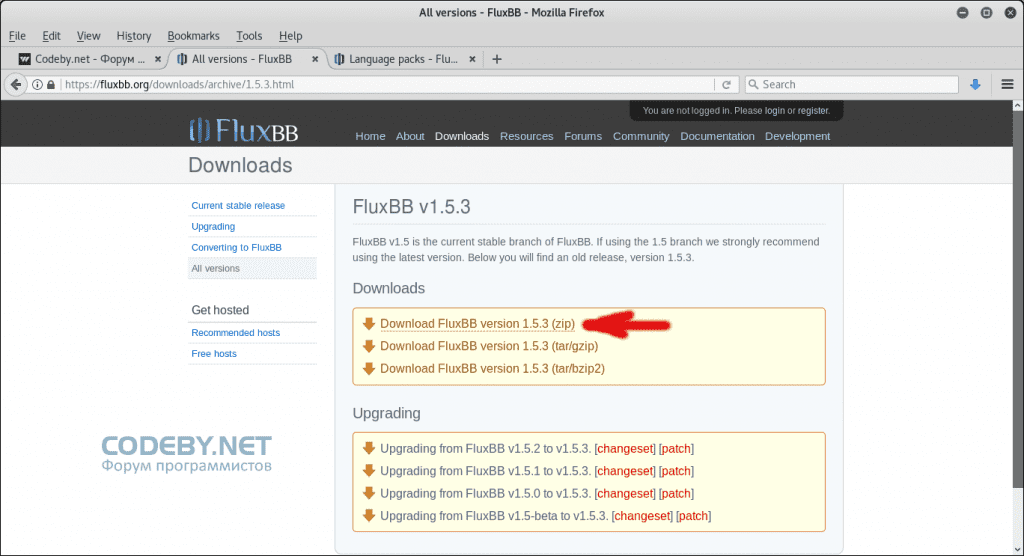Open Recommended hosts link
Viewport: 1024px width, 556px height.
pos(235,333)
